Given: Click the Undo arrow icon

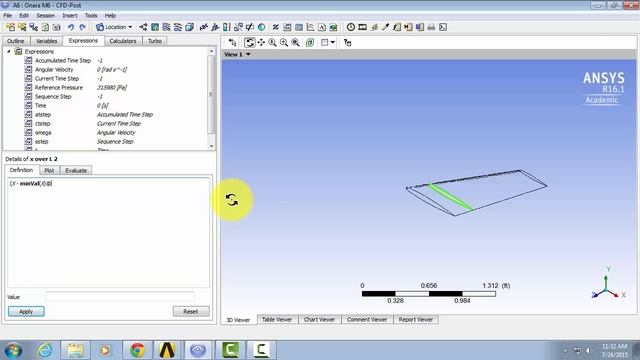Looking at the screenshot, I should point(71,27).
